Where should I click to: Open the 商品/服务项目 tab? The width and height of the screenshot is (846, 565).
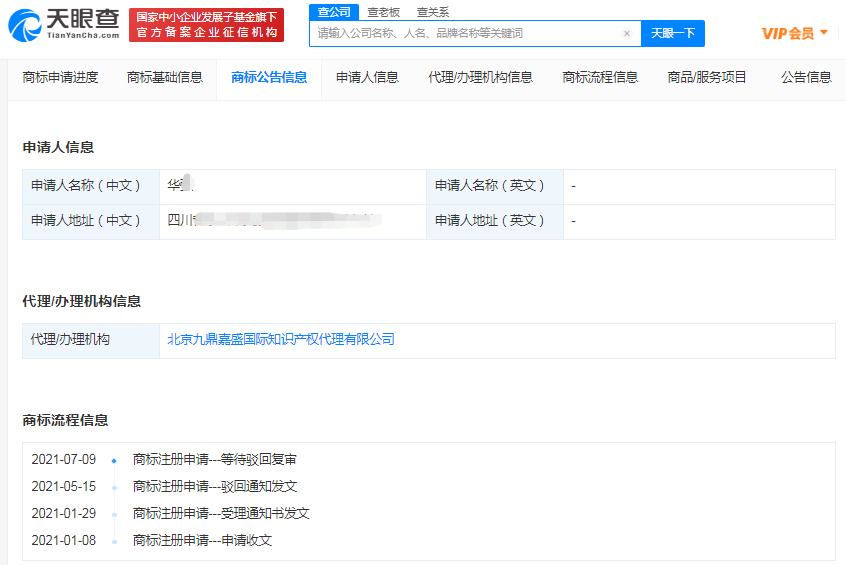[707, 77]
